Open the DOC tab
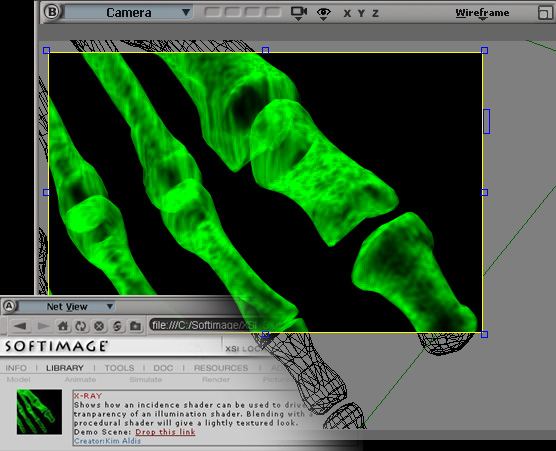This screenshot has width=556, height=451. coord(163,368)
